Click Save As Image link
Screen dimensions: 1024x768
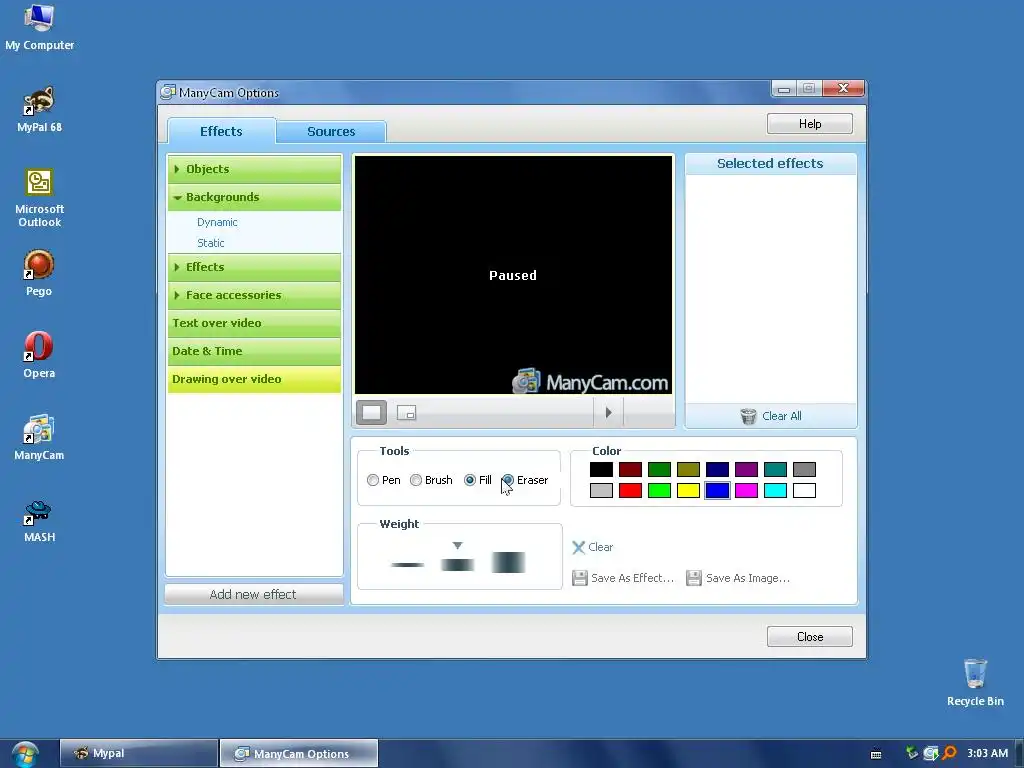pyautogui.click(x=748, y=578)
